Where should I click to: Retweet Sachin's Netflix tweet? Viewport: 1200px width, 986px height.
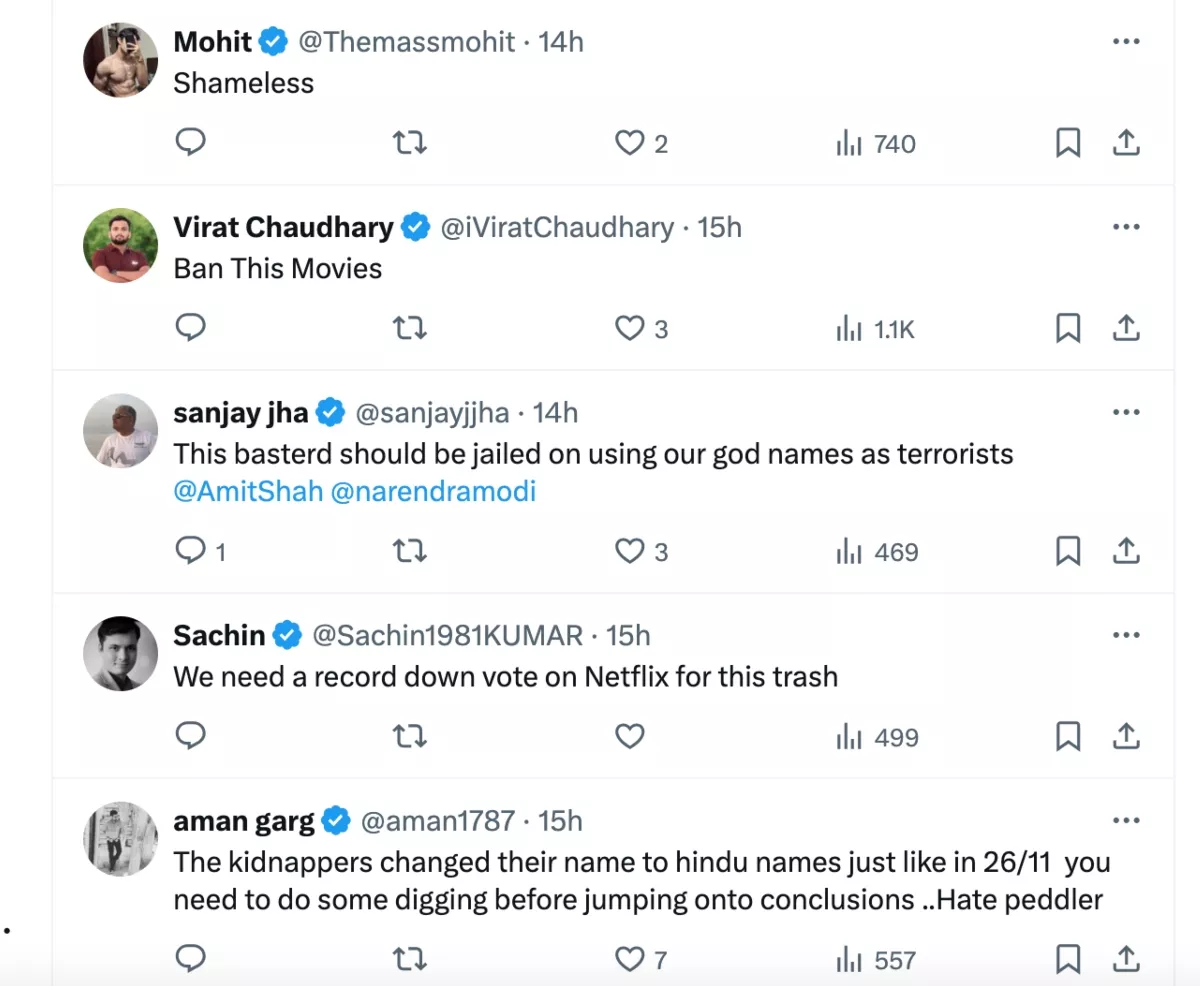point(410,737)
